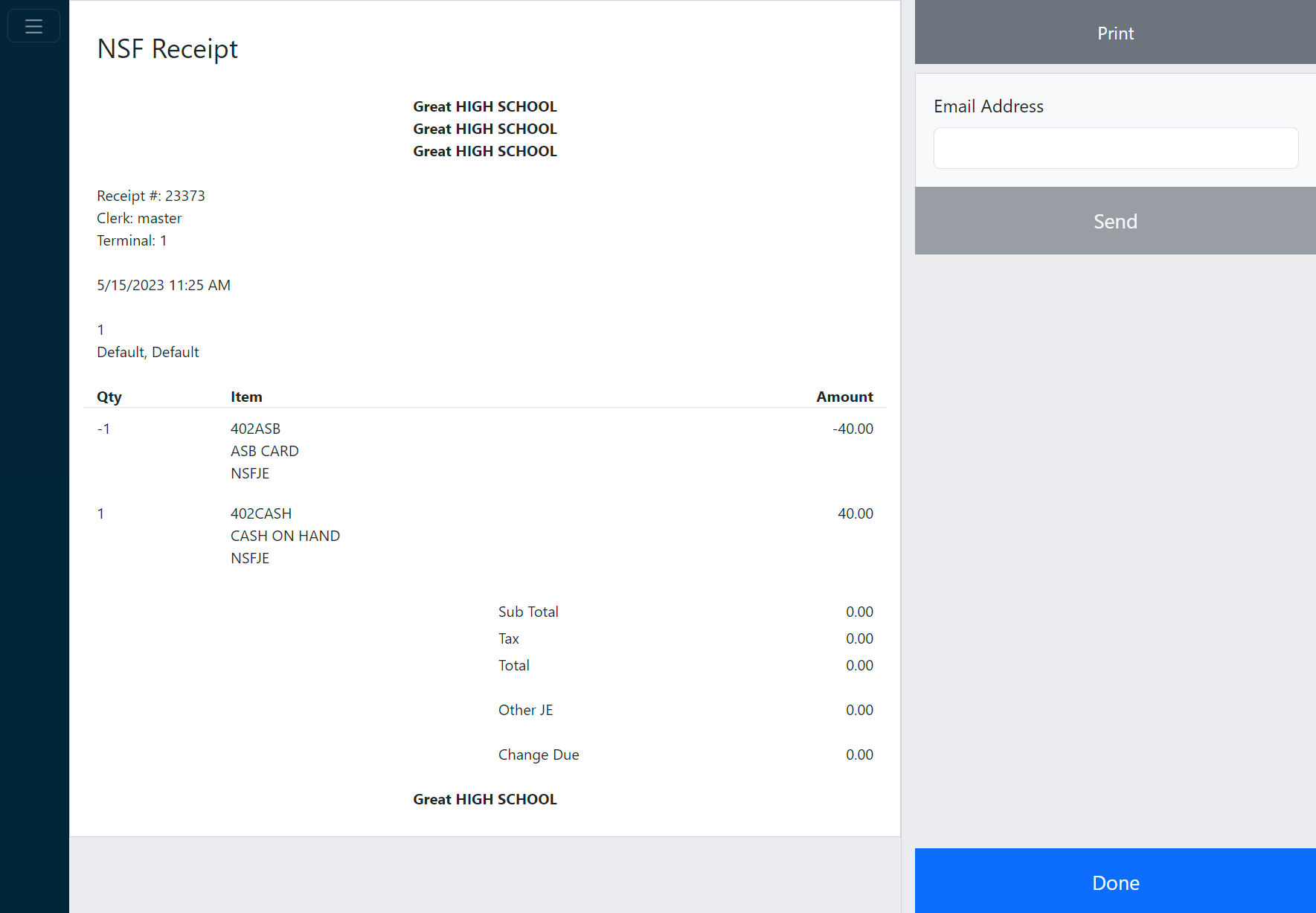Click the 402CASH item line

[x=260, y=513]
